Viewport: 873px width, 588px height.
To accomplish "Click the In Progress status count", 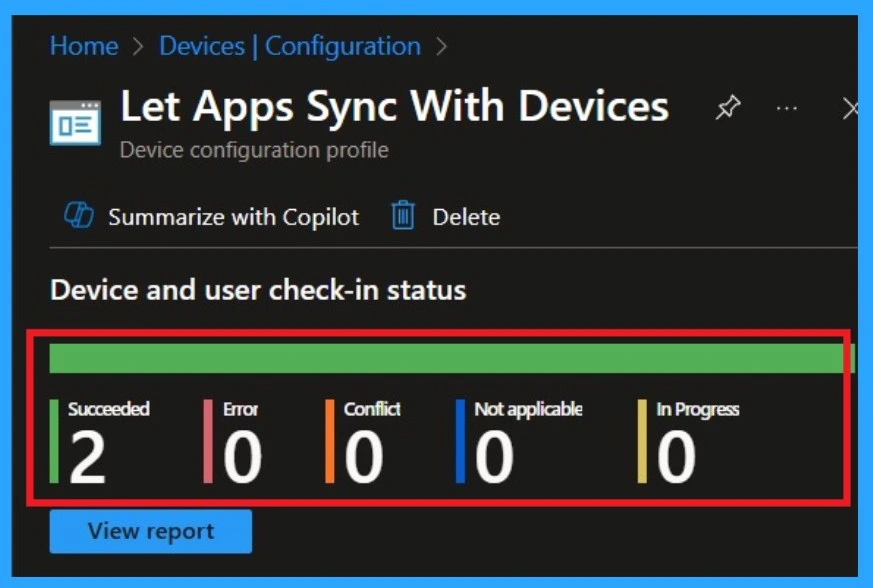I will point(676,458).
